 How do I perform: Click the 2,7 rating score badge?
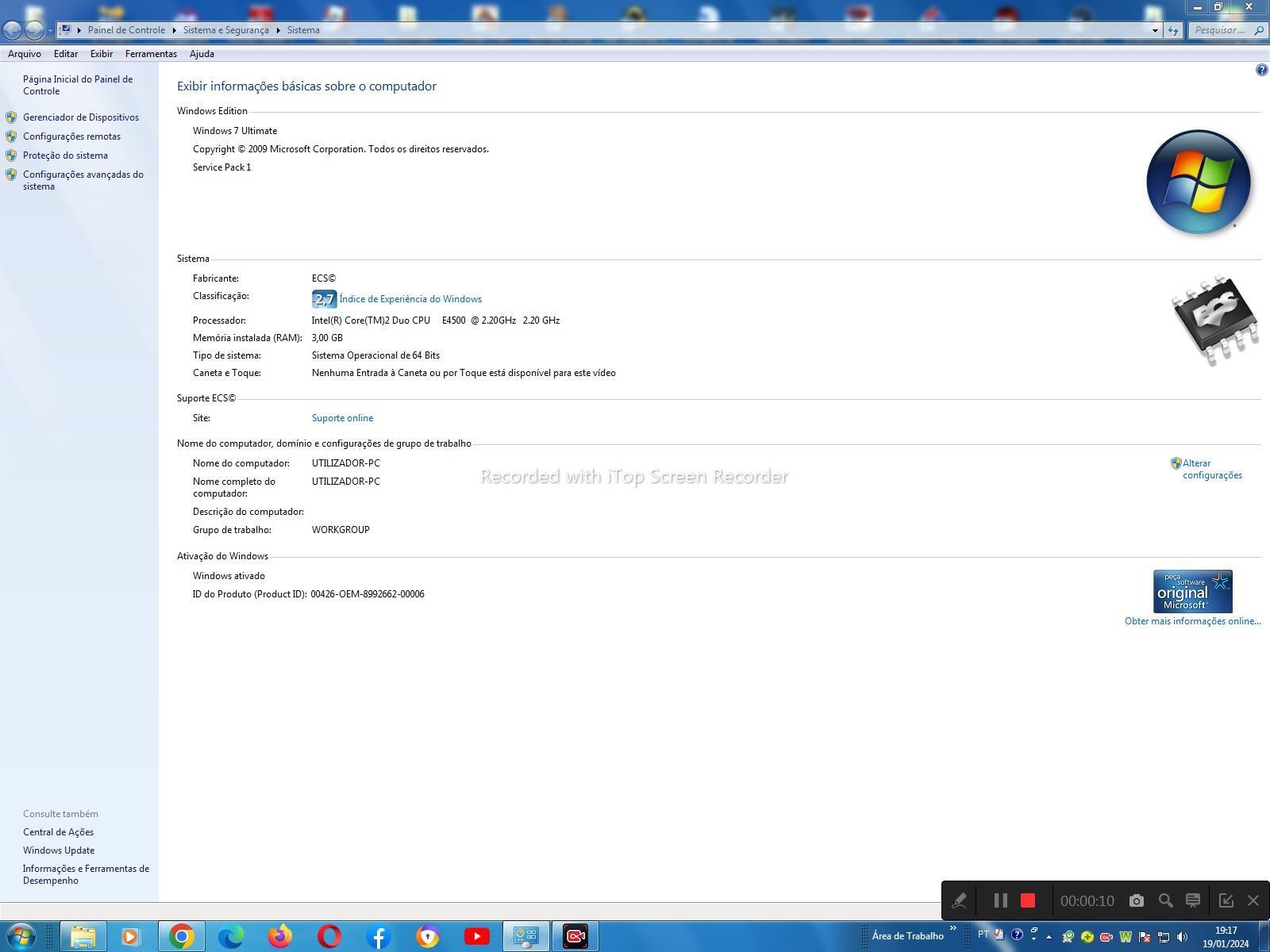point(324,299)
